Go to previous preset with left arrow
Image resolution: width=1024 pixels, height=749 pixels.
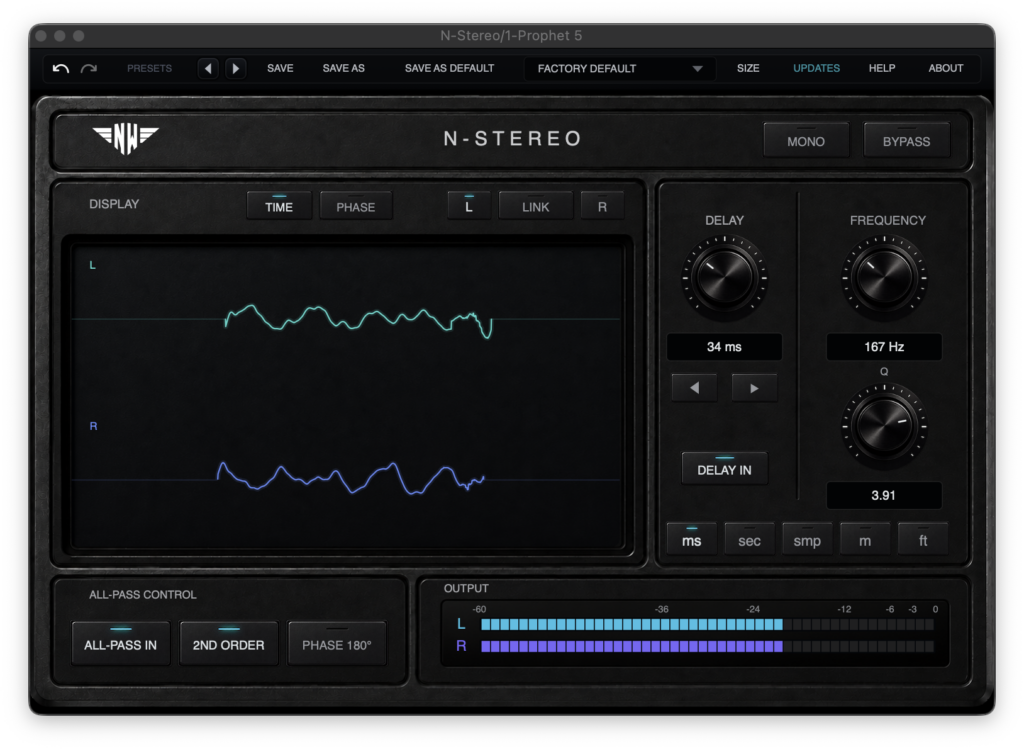click(x=208, y=68)
